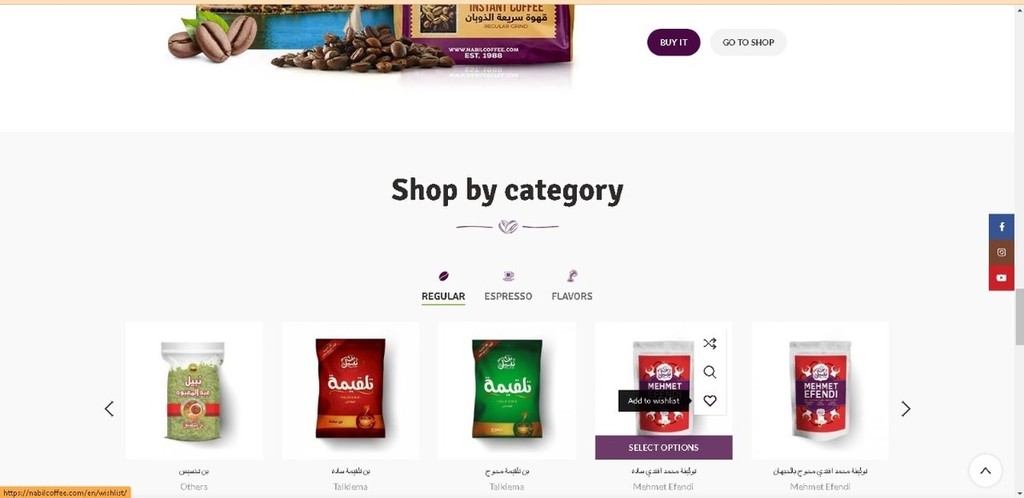Open the red Talkiema coffee product thumbnail
Viewport: 1024px width, 498px height.
click(351, 388)
